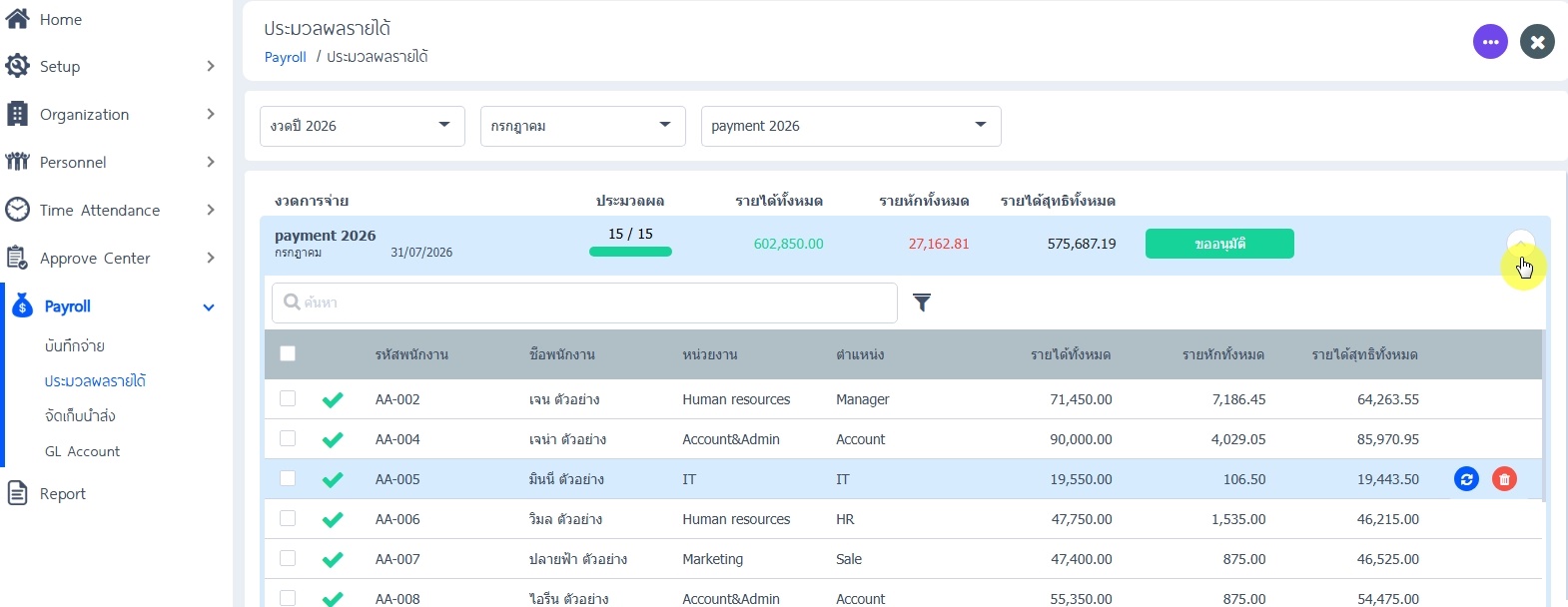Open the งวดปี 2026 year dropdown
The height and width of the screenshot is (607, 1568).
tap(363, 126)
